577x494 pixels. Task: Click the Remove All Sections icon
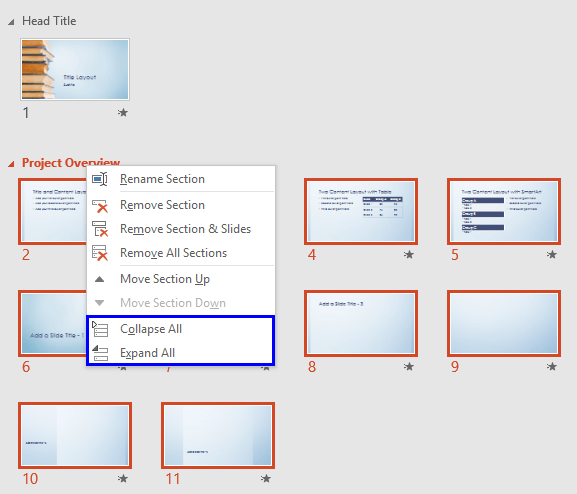100,253
